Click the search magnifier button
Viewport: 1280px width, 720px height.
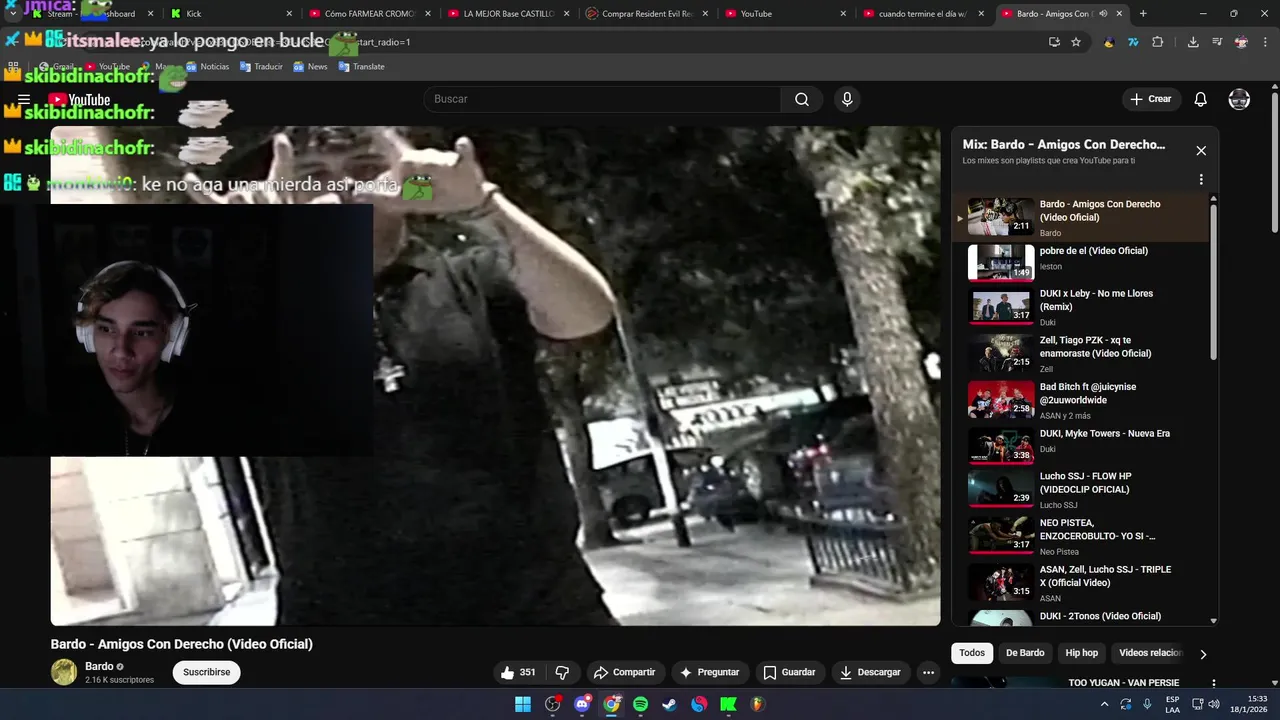tap(802, 99)
